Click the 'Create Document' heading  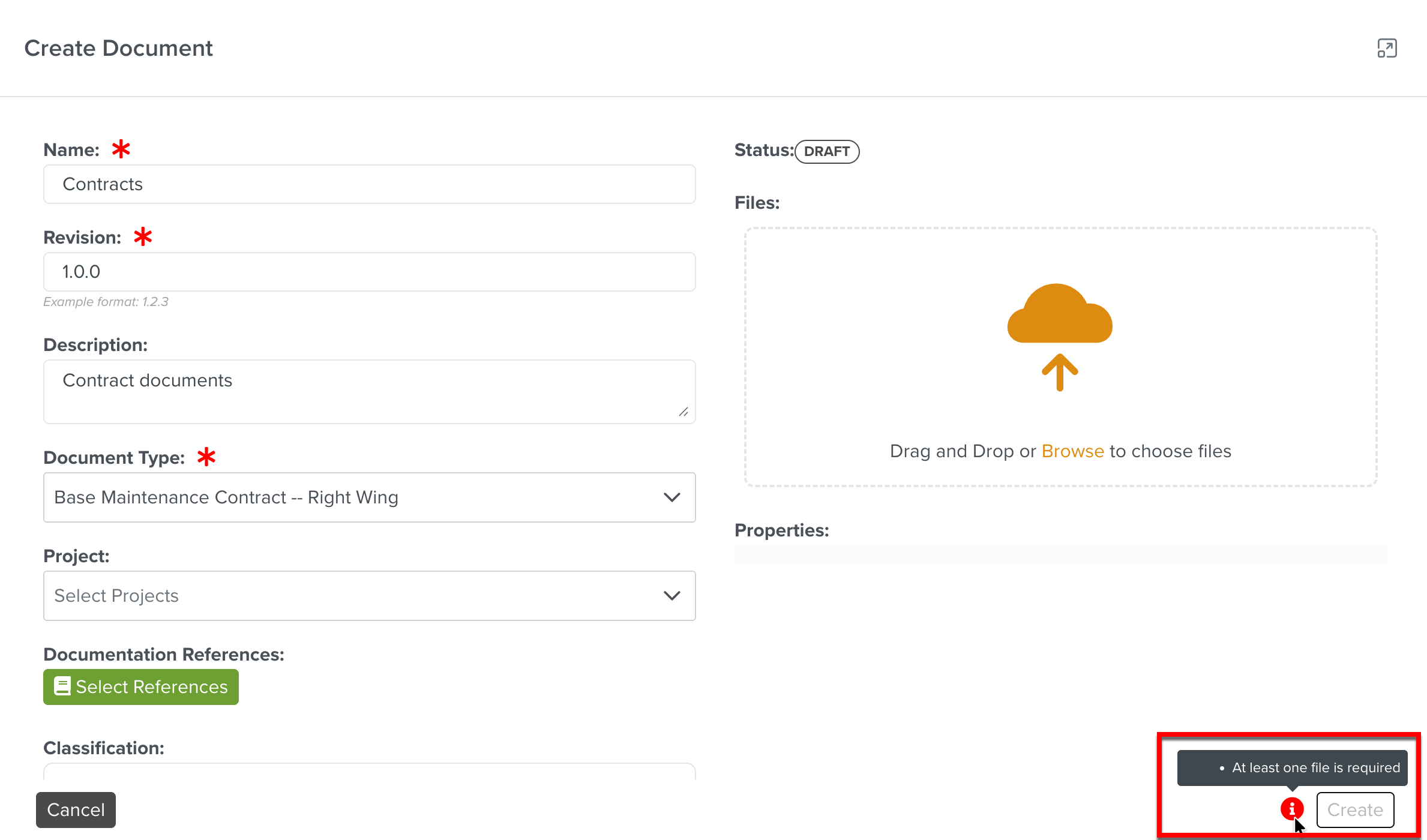[x=118, y=48]
